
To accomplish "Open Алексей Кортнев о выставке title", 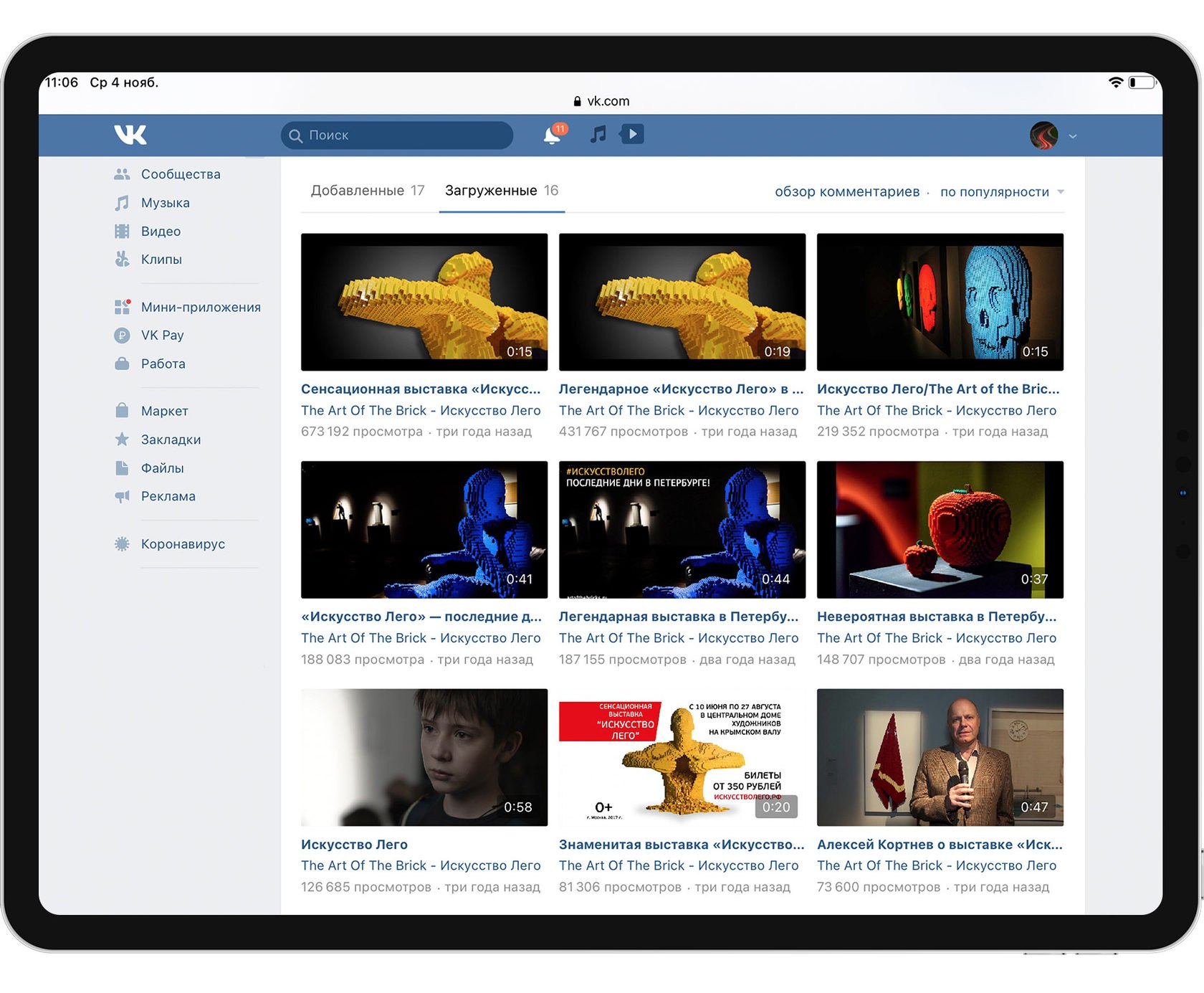I will (940, 844).
